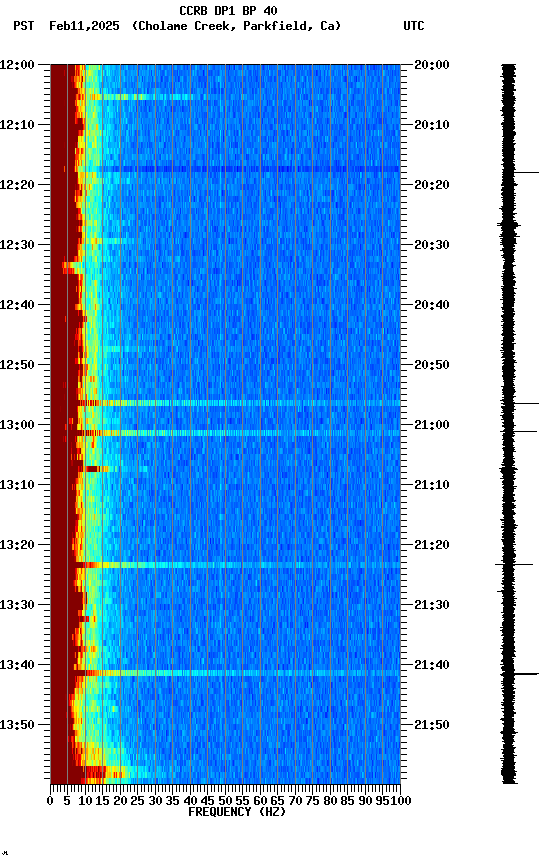552x864 pixels.
Task: Click the FREQUENCY (HZ) axis title
Action: coord(237,813)
